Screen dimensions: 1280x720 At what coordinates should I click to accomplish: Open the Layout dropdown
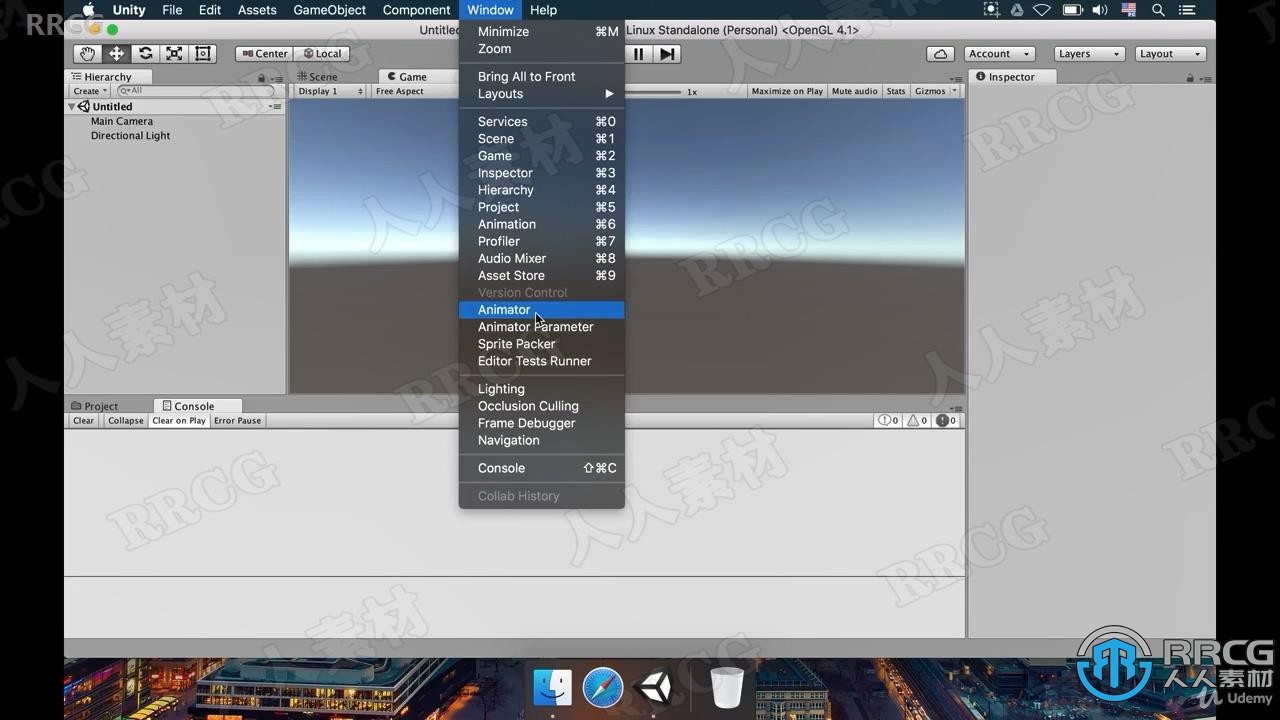pos(1170,54)
